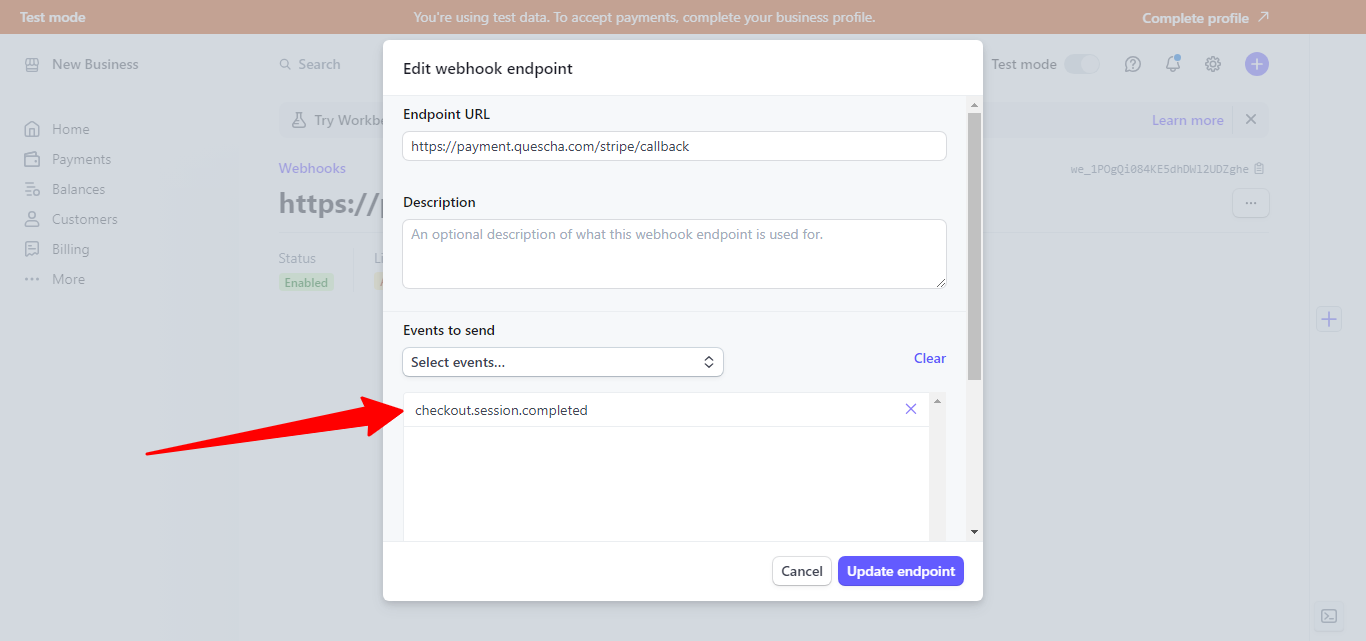Toggle the Test mode switch

1081,64
